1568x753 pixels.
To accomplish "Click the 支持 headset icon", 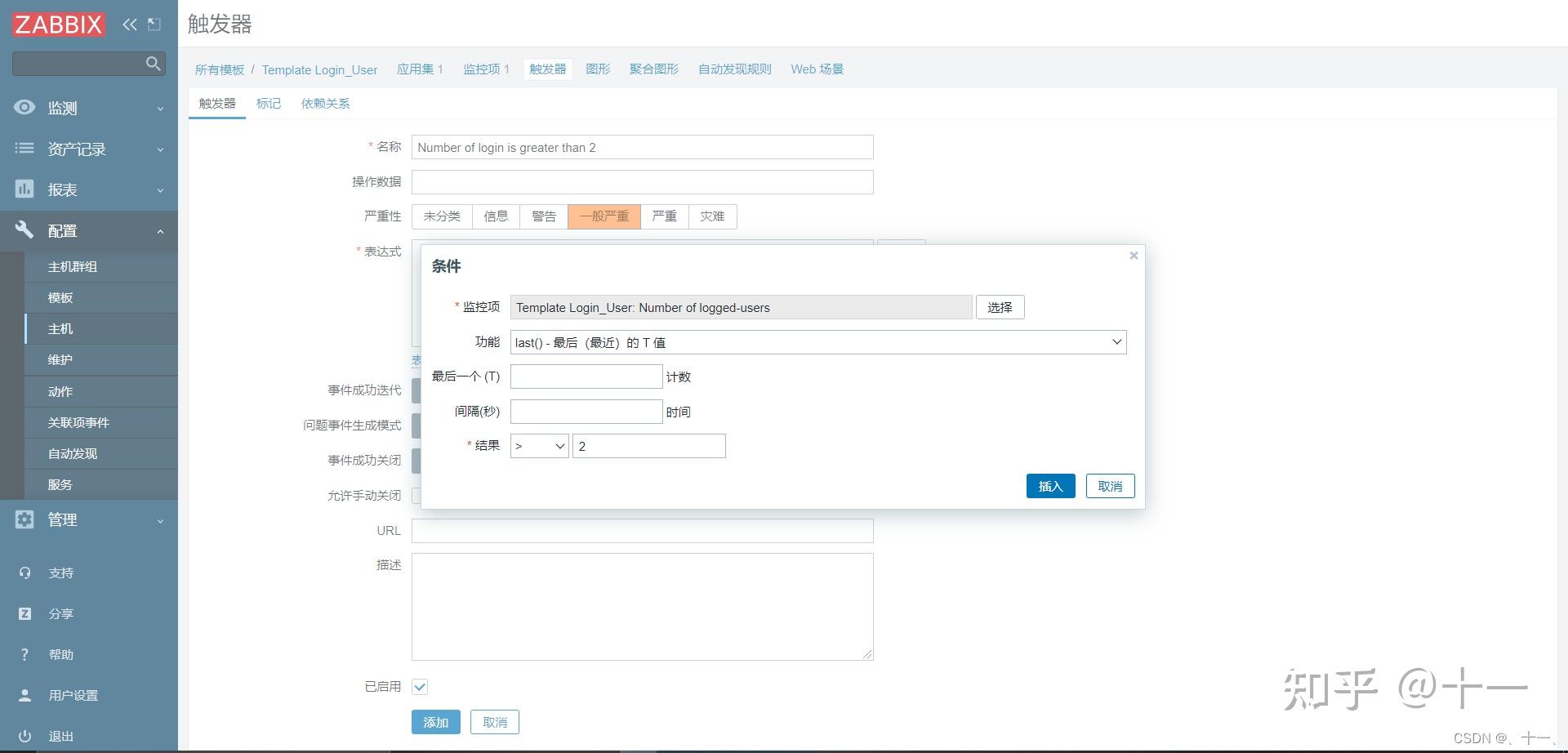I will pos(24,573).
